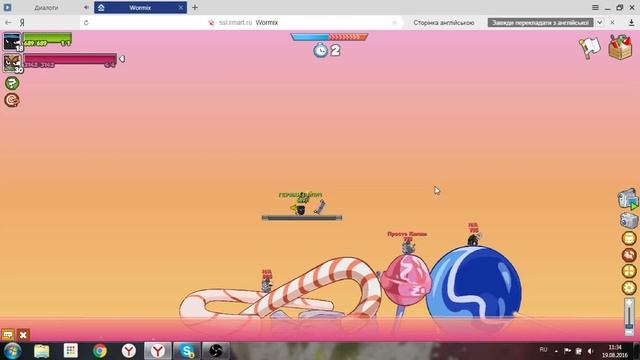Screen dimensions: 640x360
Task: Go back with the browser arrow
Action: (x=8, y=22)
